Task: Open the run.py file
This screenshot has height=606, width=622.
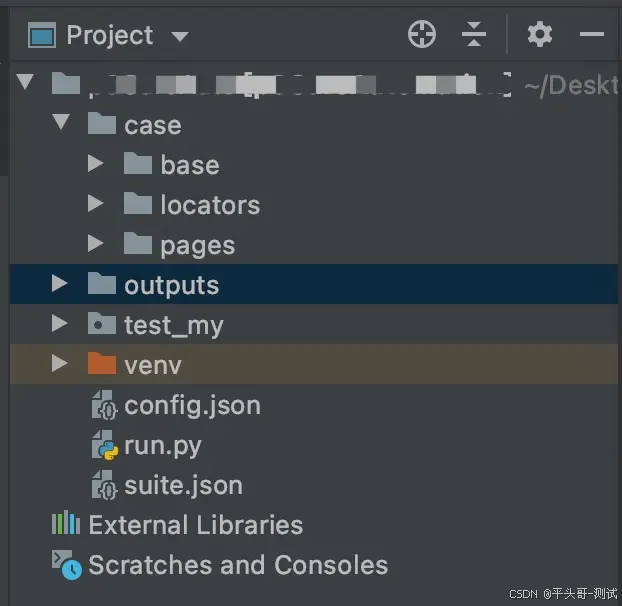Action: (163, 447)
